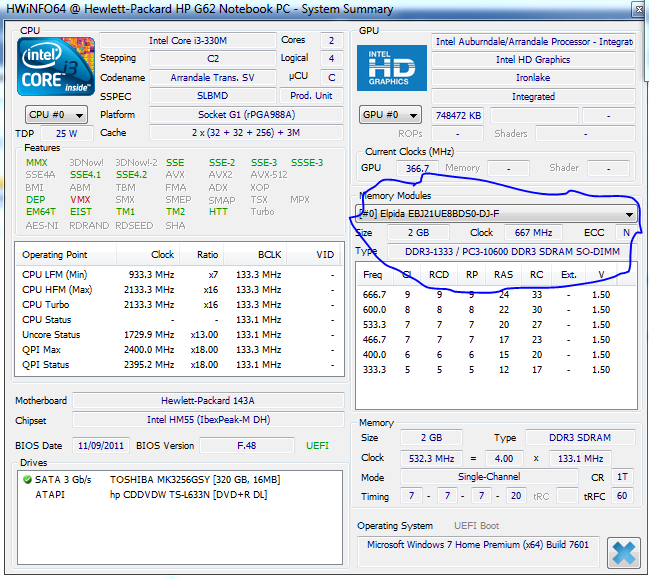Click the GPU clock 366.7 value
Viewport: 649px width, 580px height.
[417, 168]
